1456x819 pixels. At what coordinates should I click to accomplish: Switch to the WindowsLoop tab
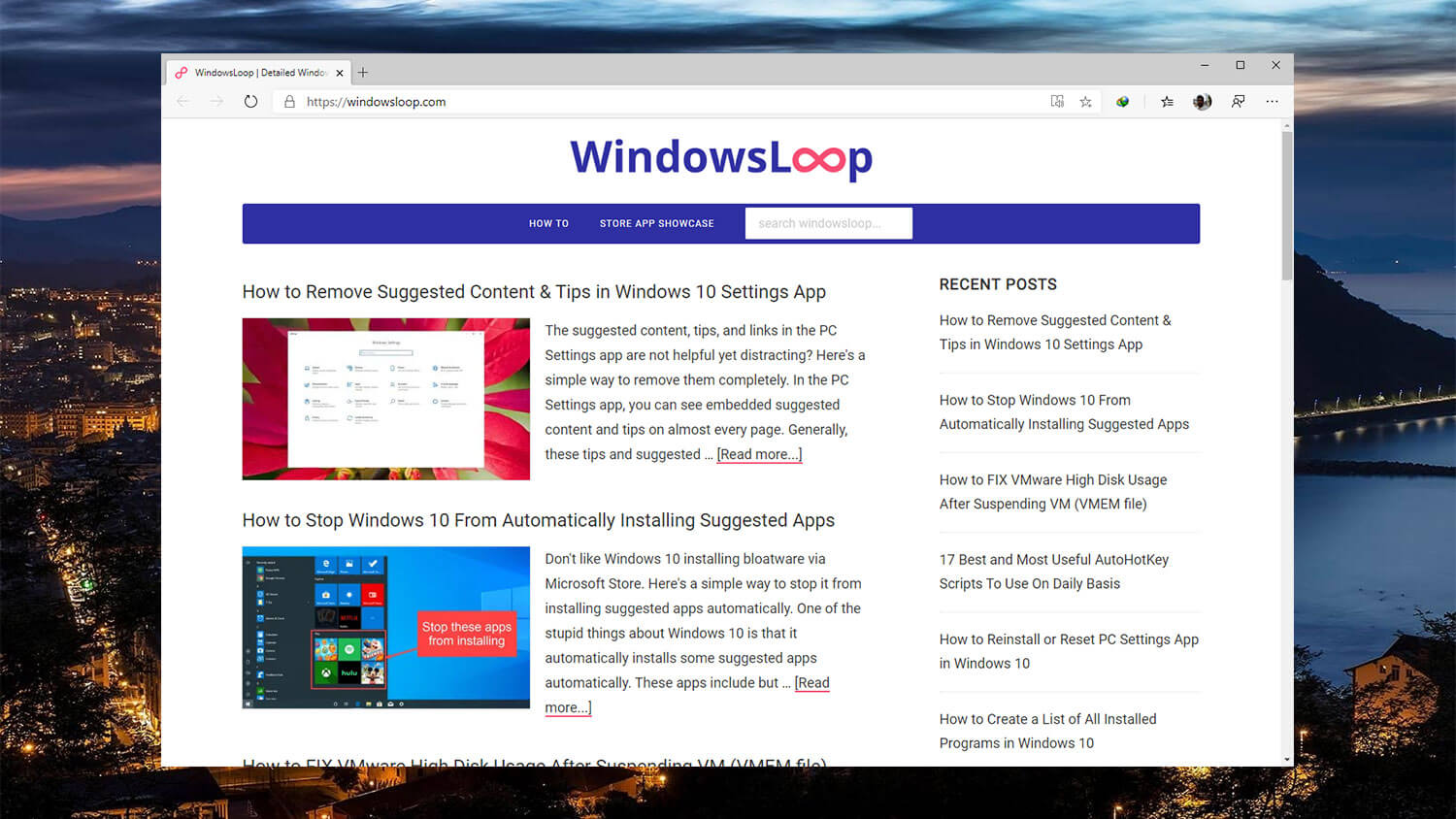(255, 71)
